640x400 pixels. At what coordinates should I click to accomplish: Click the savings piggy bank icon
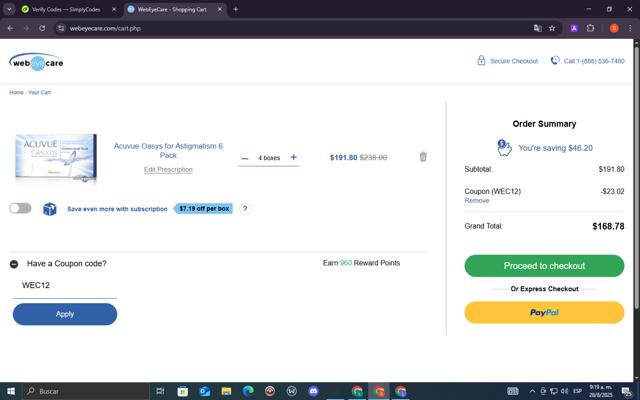(504, 148)
